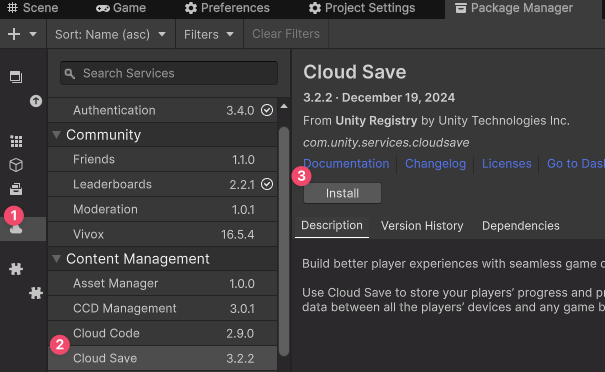Install the Cloud Save package
This screenshot has height=372, width=605.
pos(342,193)
